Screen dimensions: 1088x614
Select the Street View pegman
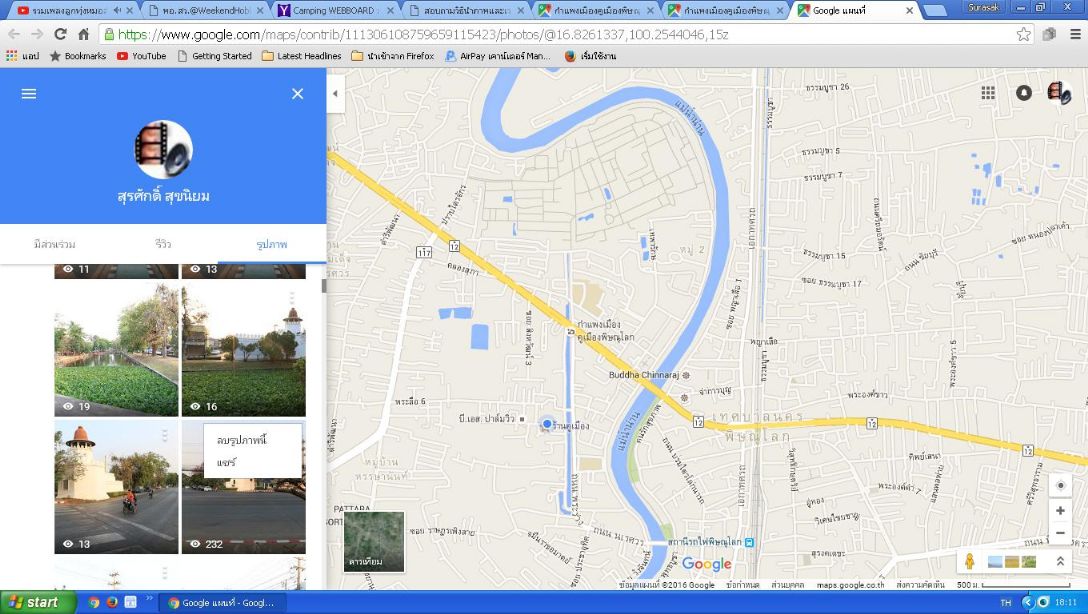point(969,561)
